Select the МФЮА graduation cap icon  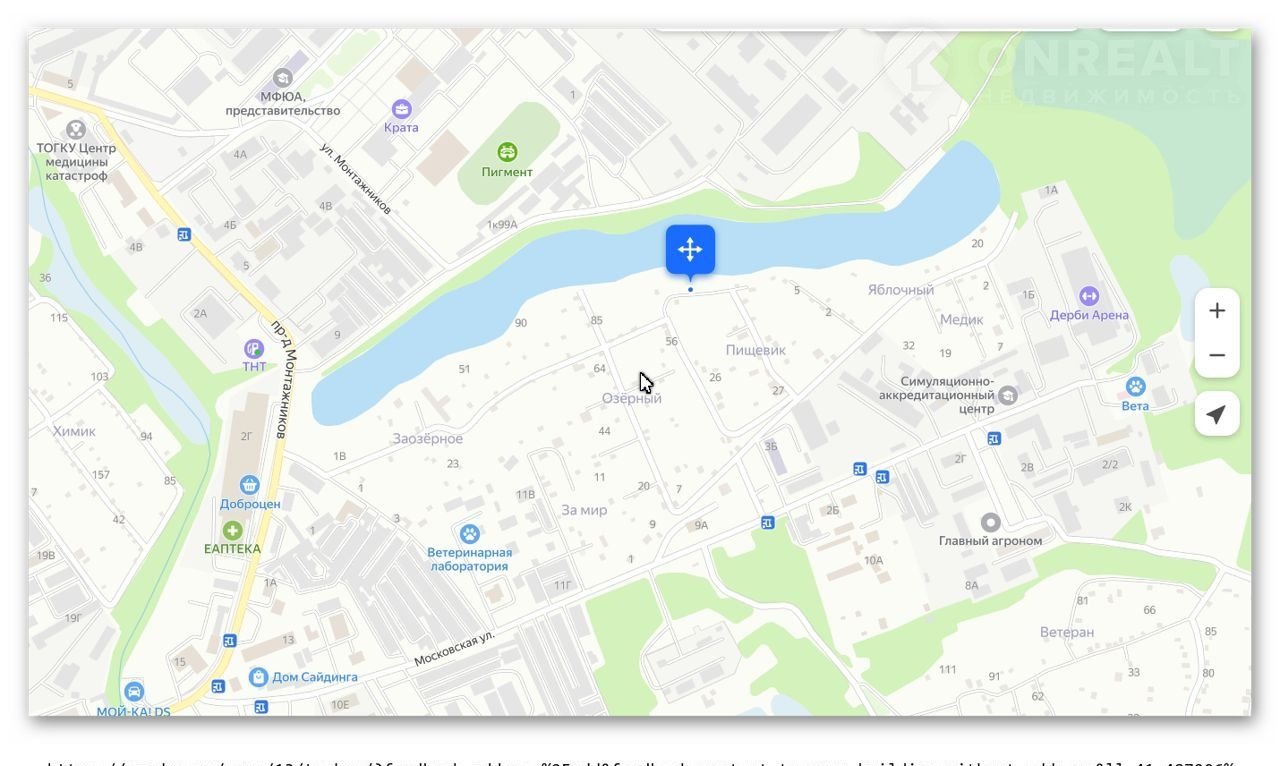283,78
